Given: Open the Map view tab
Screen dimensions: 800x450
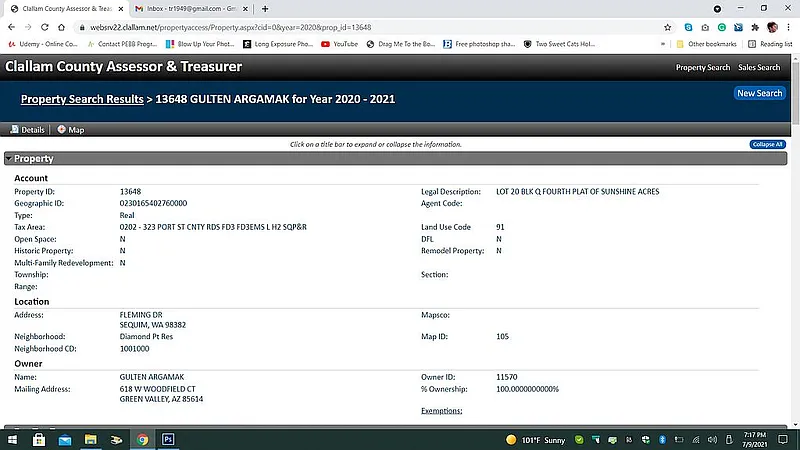Looking at the screenshot, I should pyautogui.click(x=70, y=129).
